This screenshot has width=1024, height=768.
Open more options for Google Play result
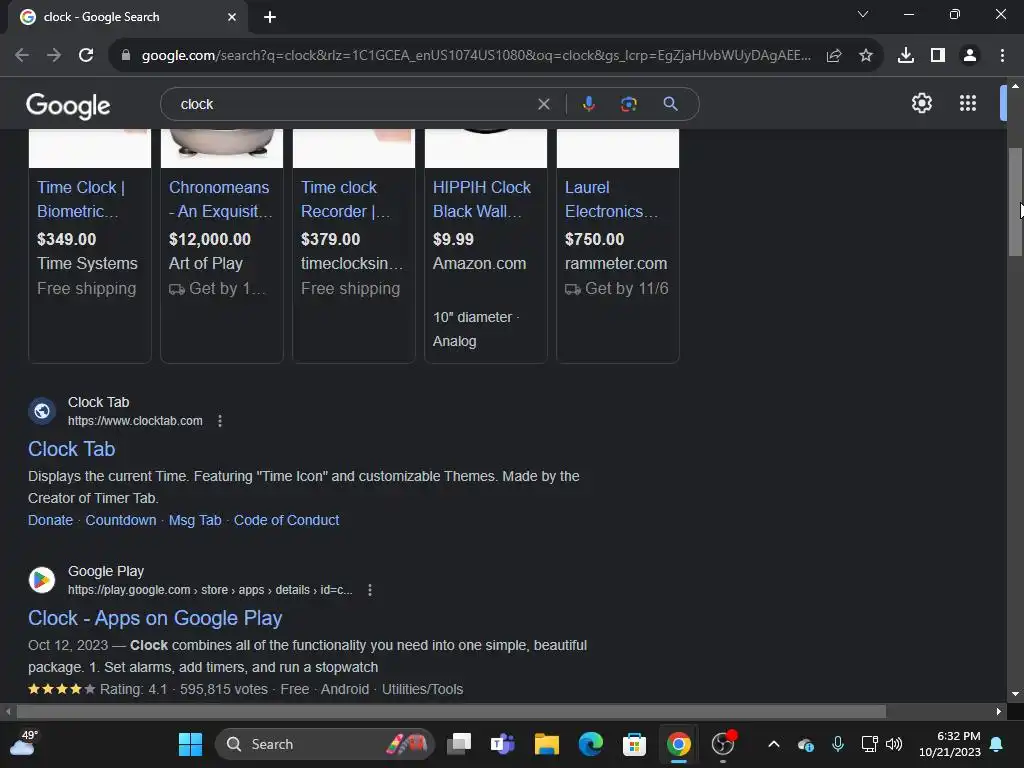[370, 590]
